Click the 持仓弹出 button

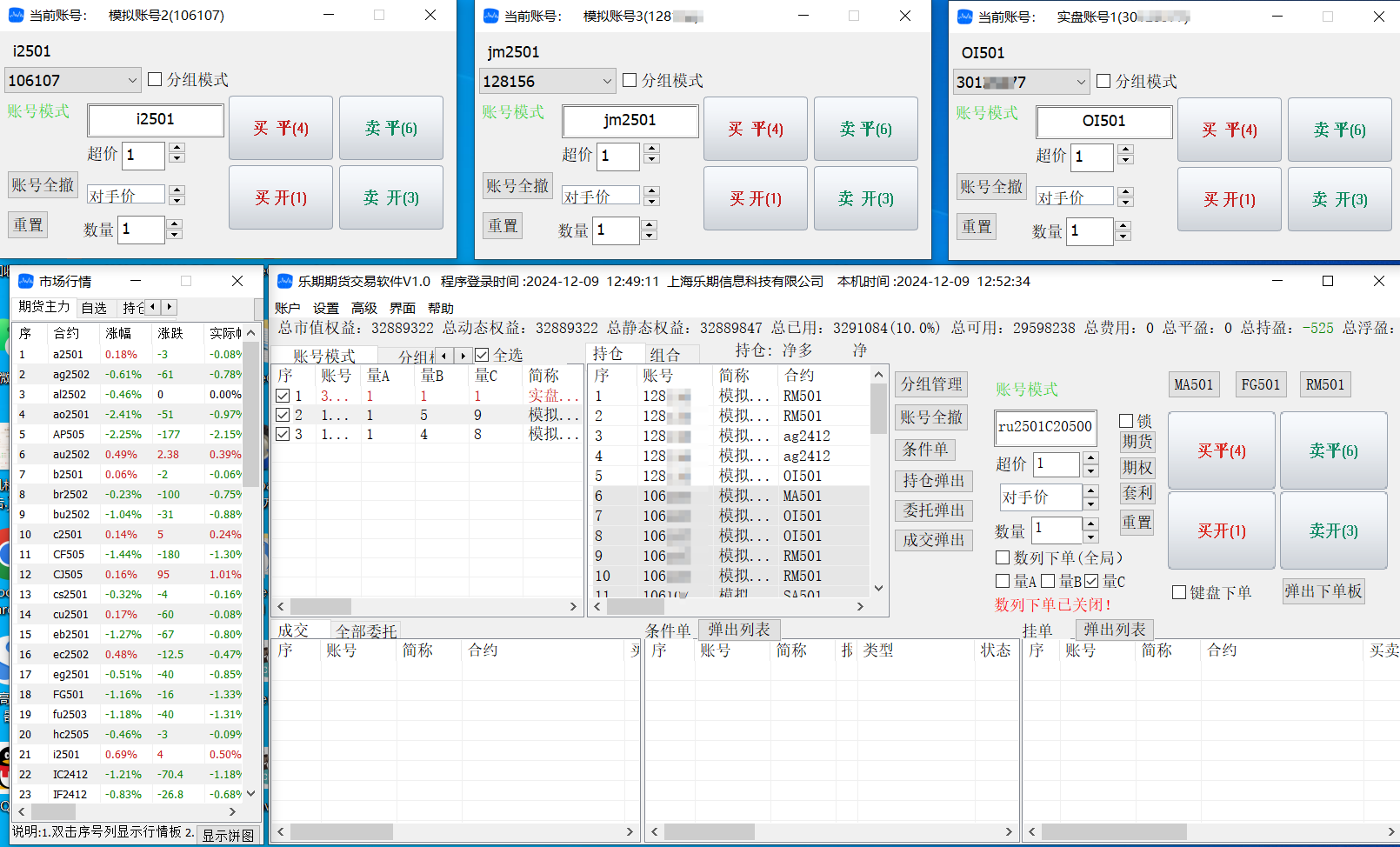pos(933,481)
